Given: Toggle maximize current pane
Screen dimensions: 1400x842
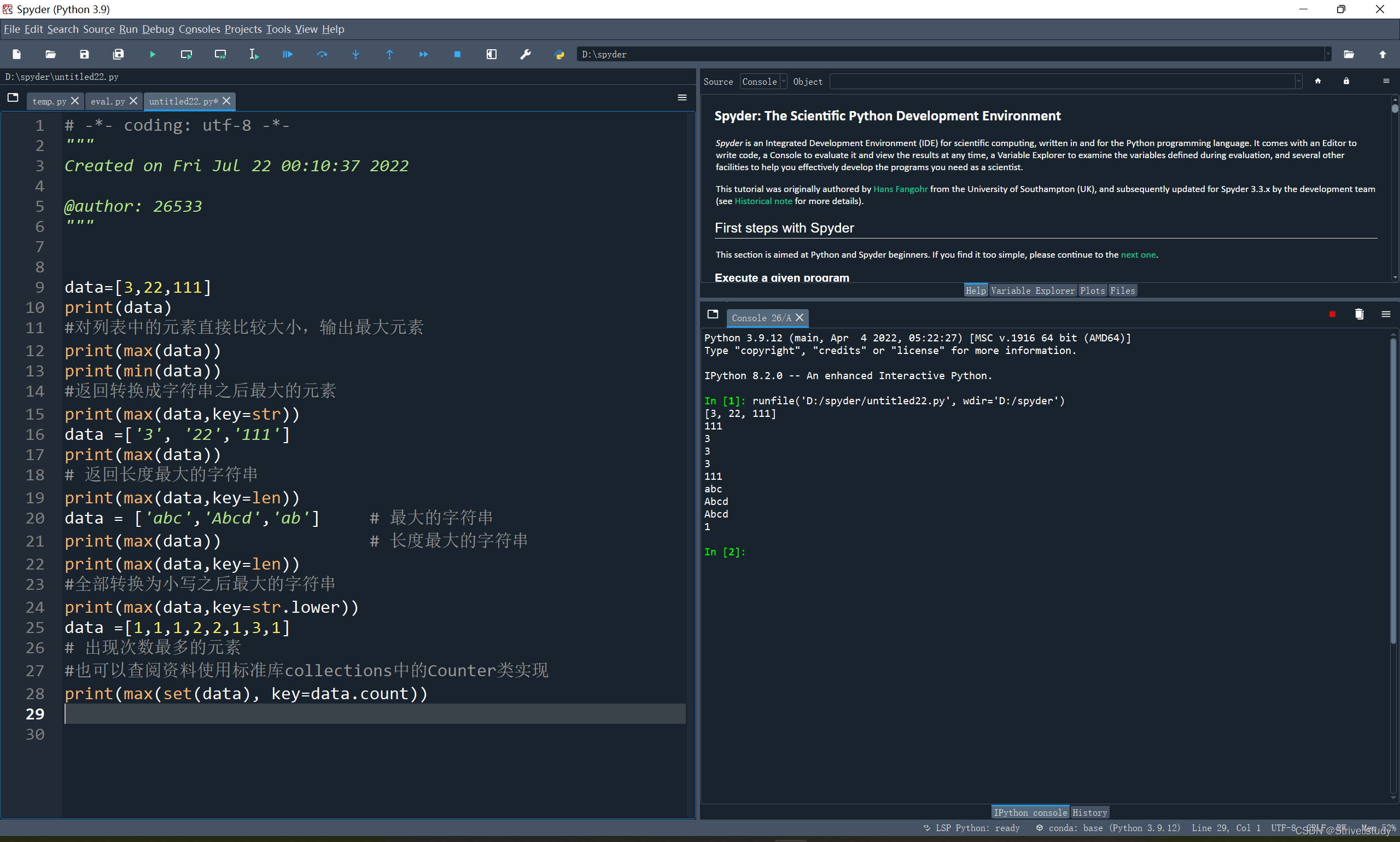Looking at the screenshot, I should pyautogui.click(x=491, y=54).
